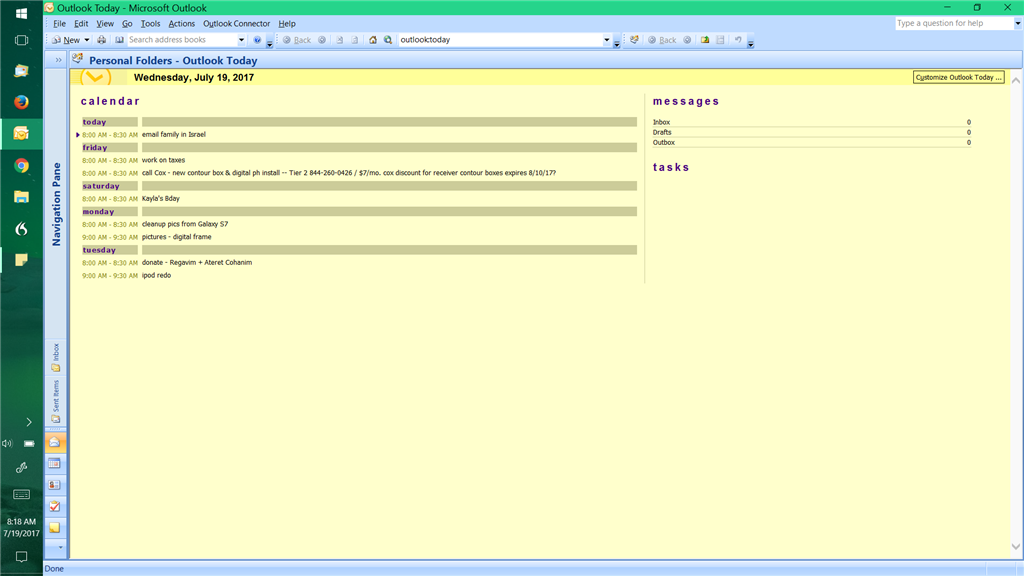Image resolution: width=1024 pixels, height=576 pixels.
Task: Open 'donate - Regavim + Ateret Cohanim' appointment
Action: coord(197,263)
